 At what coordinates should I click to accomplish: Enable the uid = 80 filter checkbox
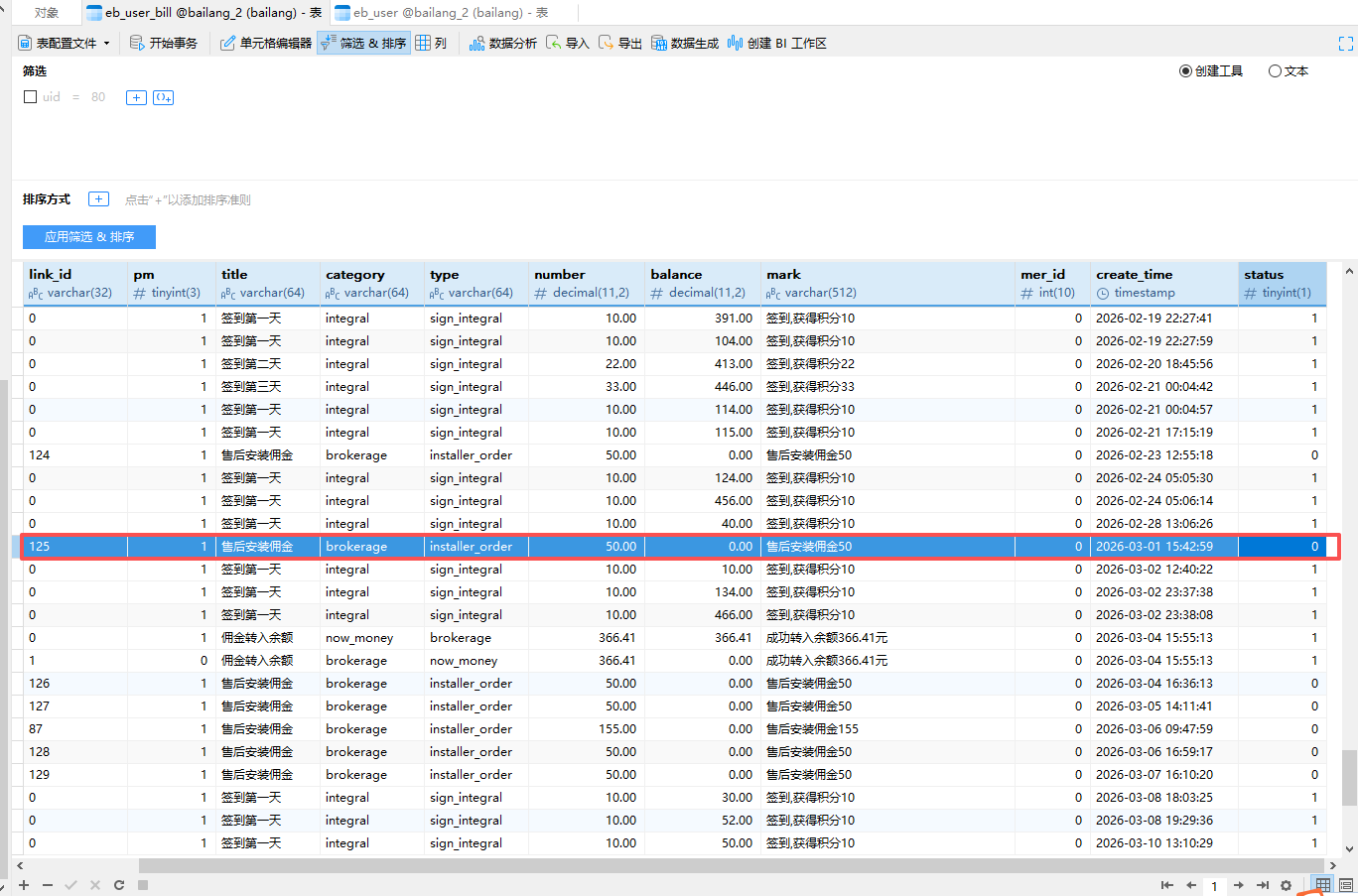pyautogui.click(x=30, y=97)
